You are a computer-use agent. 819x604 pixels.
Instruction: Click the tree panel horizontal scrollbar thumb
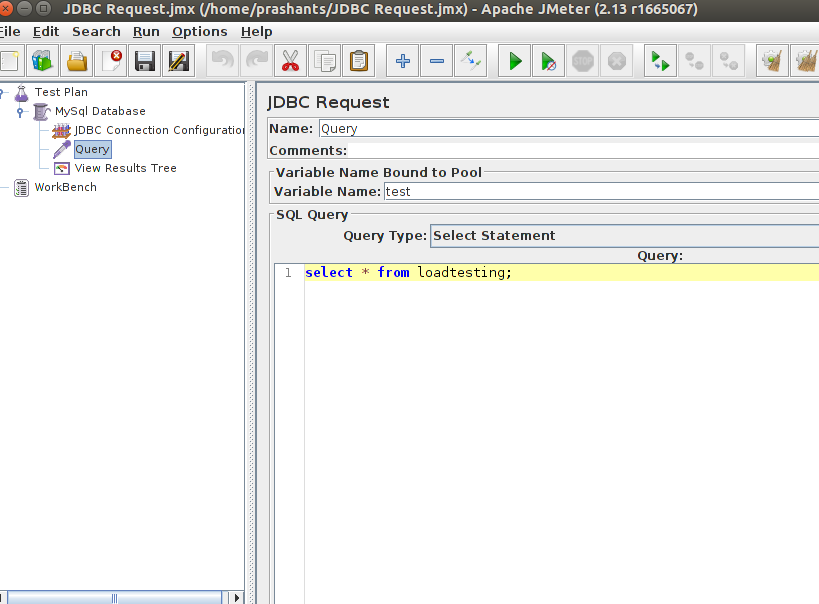click(114, 598)
